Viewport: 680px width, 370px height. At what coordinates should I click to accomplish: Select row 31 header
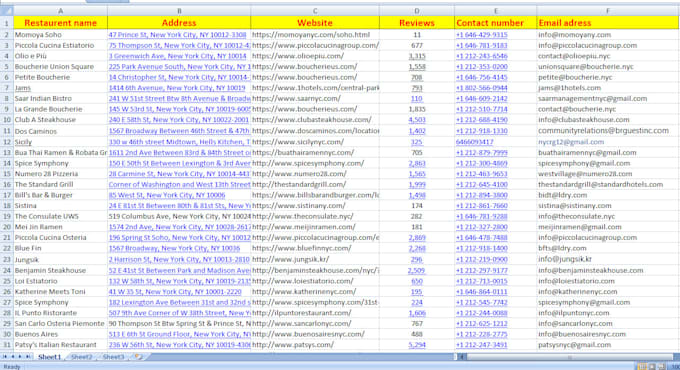click(x=7, y=345)
